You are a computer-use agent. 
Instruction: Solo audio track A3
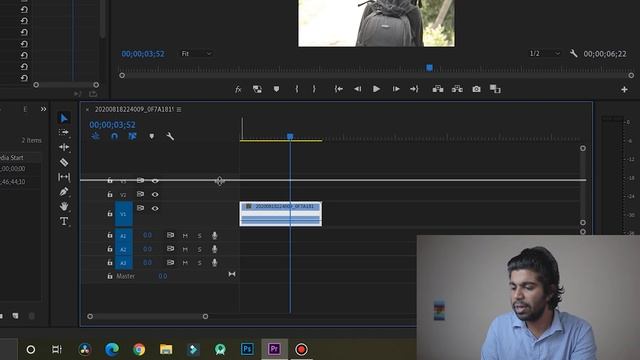coord(200,263)
